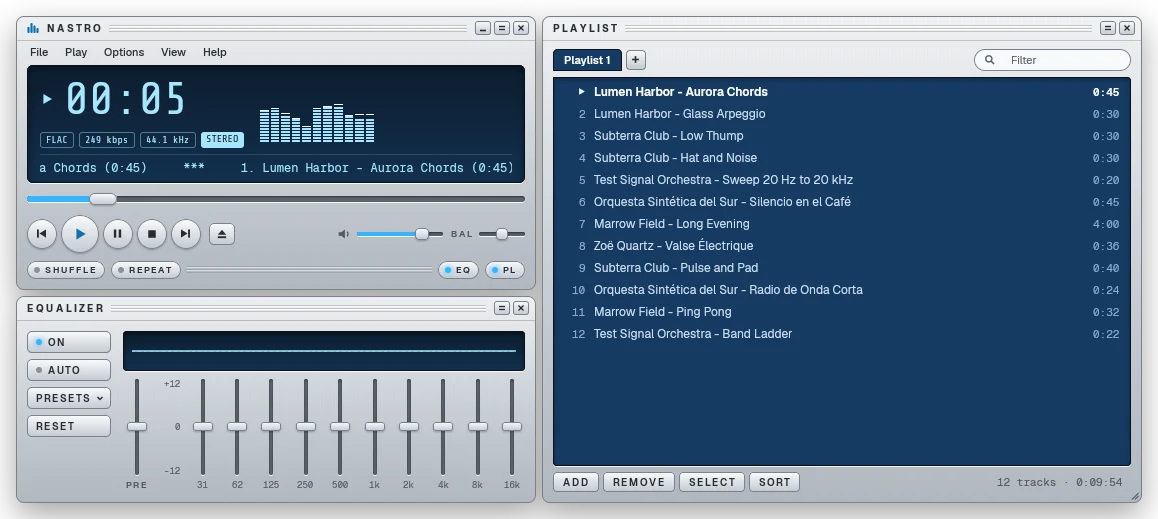The height and width of the screenshot is (519, 1158).
Task: Select track Marrow Field - Ping Pong
Action: tap(842, 312)
